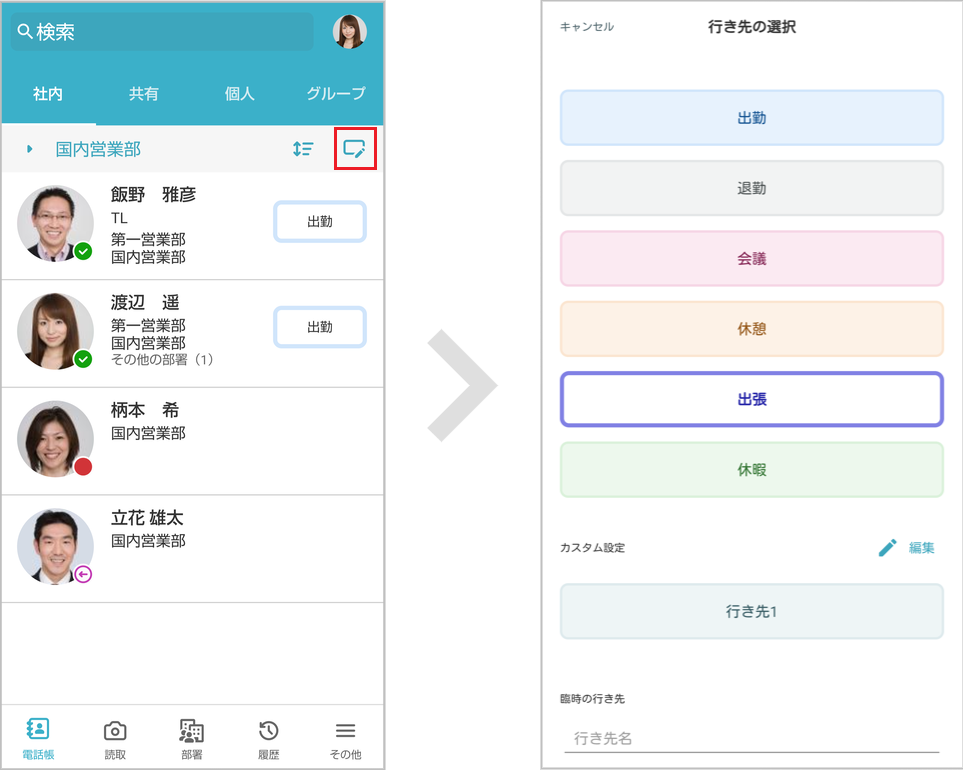Select the 柄本 希 contact name

145,410
